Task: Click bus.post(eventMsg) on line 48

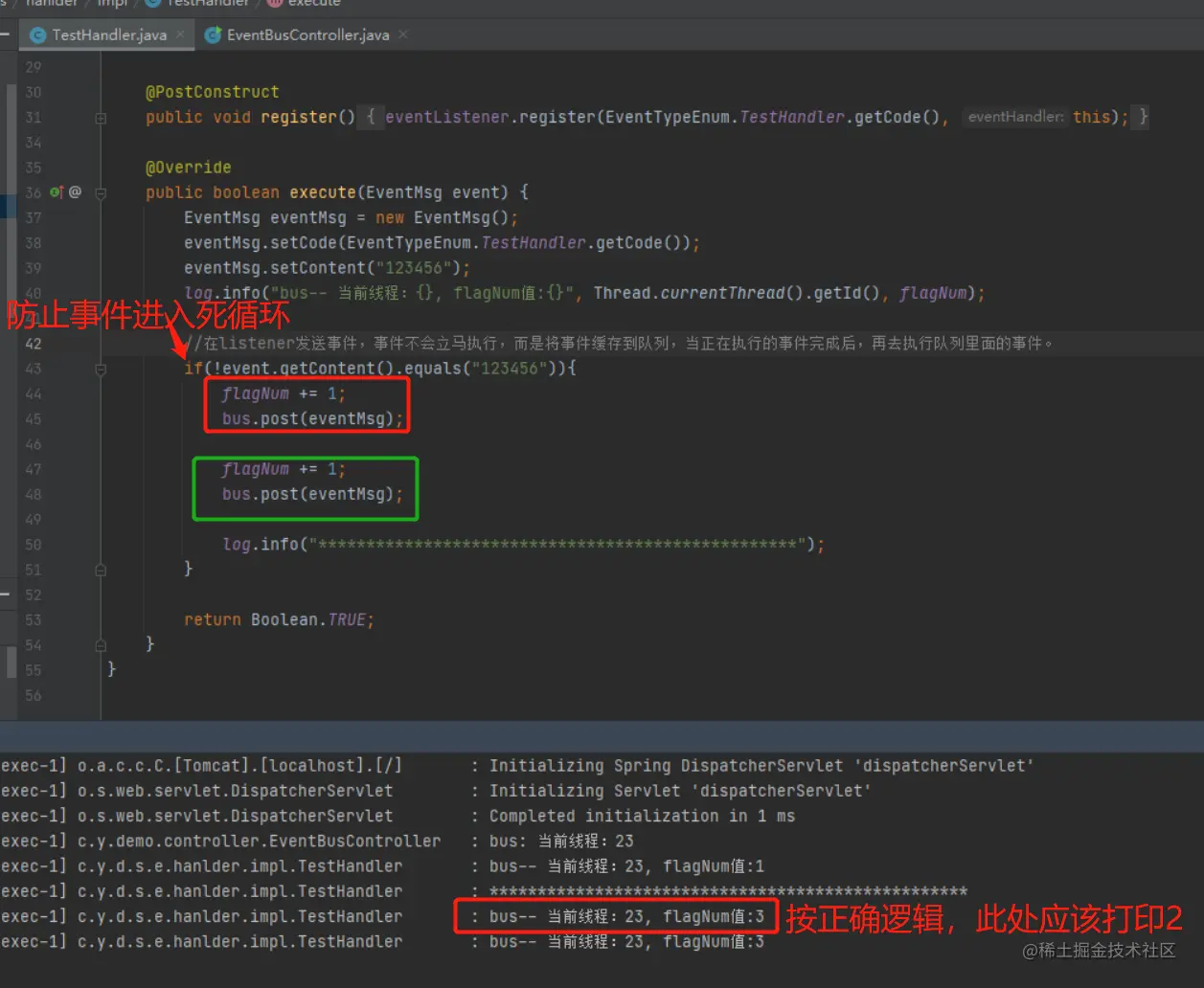Action: pos(313,494)
